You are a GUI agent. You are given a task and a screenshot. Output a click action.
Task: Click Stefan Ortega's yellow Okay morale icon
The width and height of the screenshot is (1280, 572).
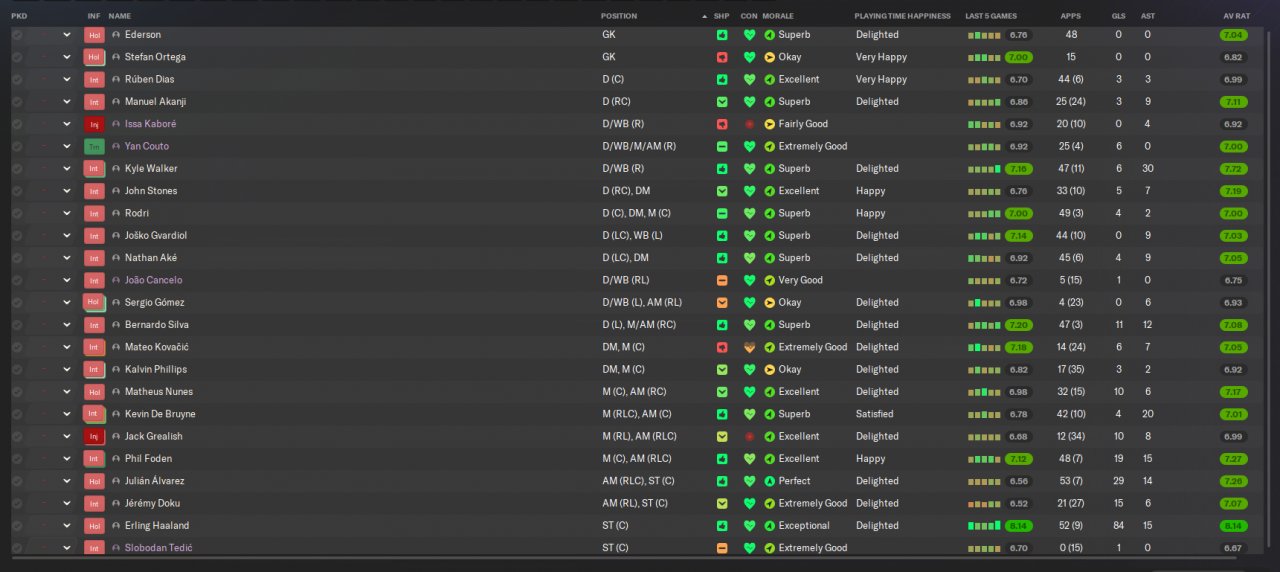pos(769,57)
